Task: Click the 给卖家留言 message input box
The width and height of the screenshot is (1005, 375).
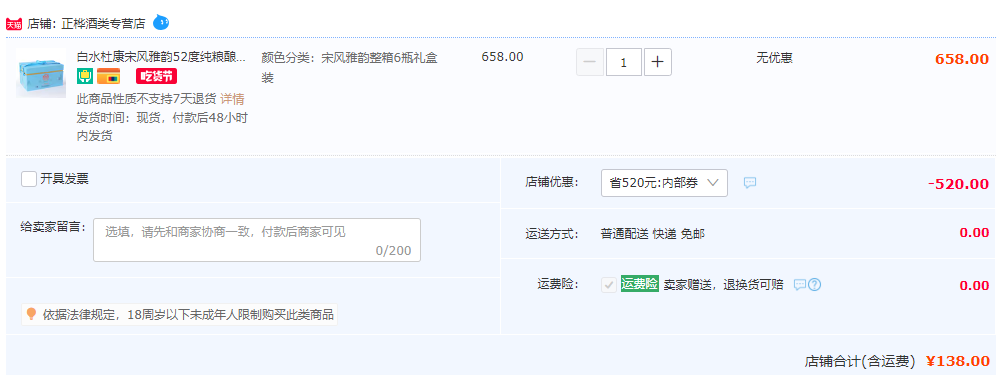Action: 257,240
